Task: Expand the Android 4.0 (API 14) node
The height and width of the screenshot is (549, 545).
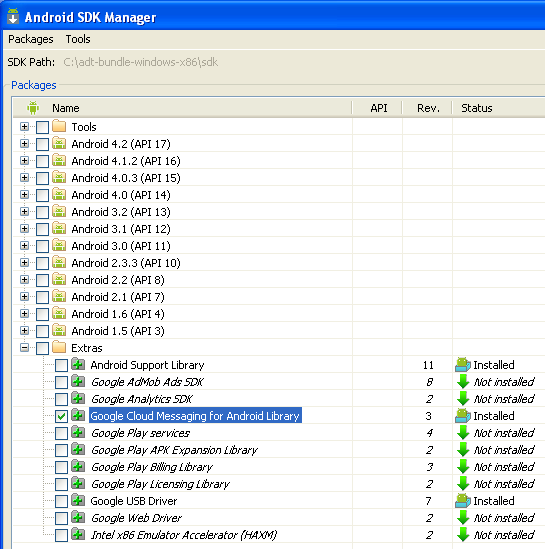Action: click(25, 194)
